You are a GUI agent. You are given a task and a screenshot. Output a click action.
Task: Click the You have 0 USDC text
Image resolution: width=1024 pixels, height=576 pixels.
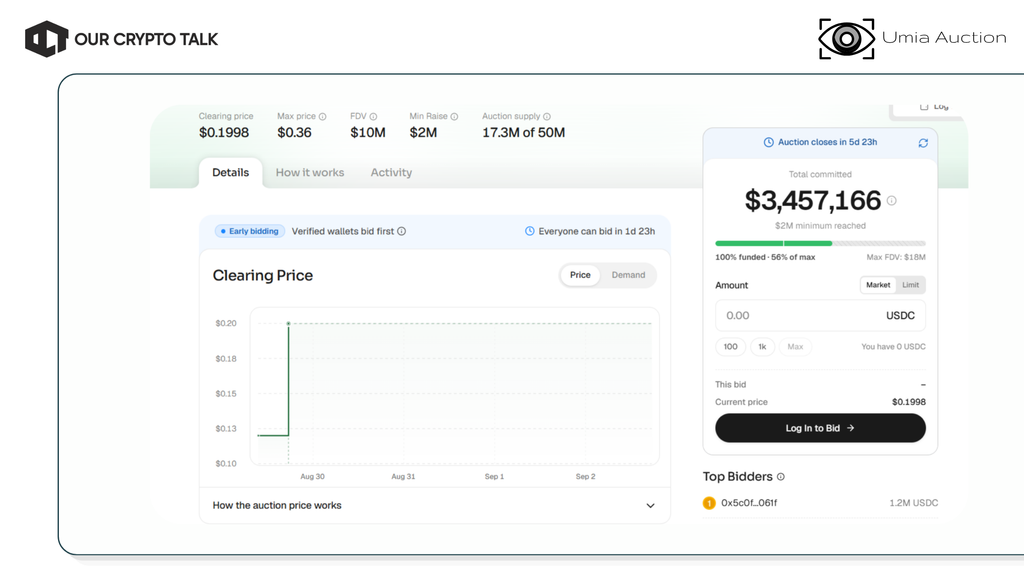click(893, 347)
